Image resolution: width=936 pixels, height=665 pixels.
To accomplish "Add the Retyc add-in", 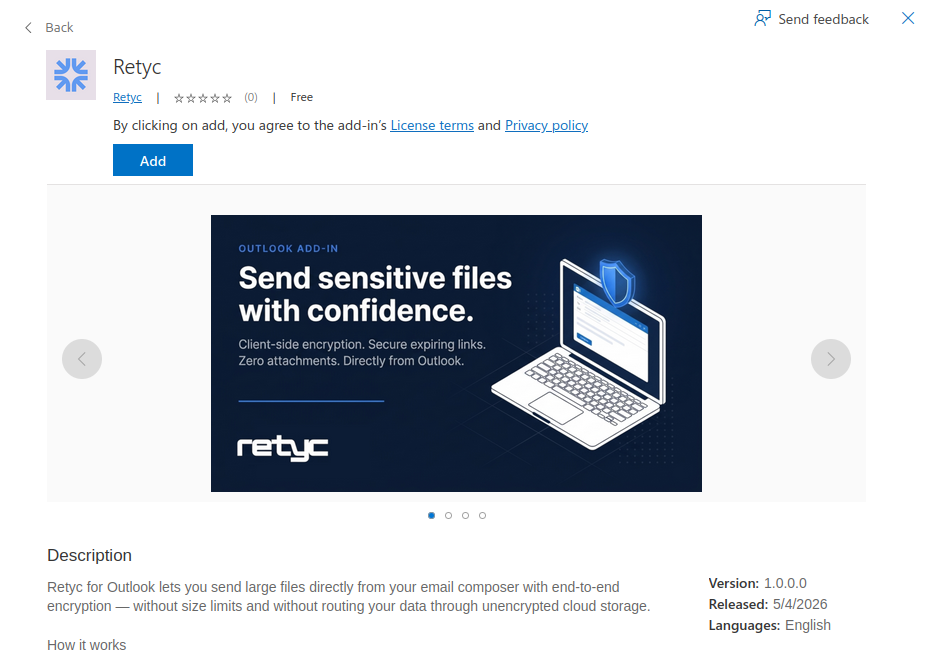I will [x=153, y=160].
